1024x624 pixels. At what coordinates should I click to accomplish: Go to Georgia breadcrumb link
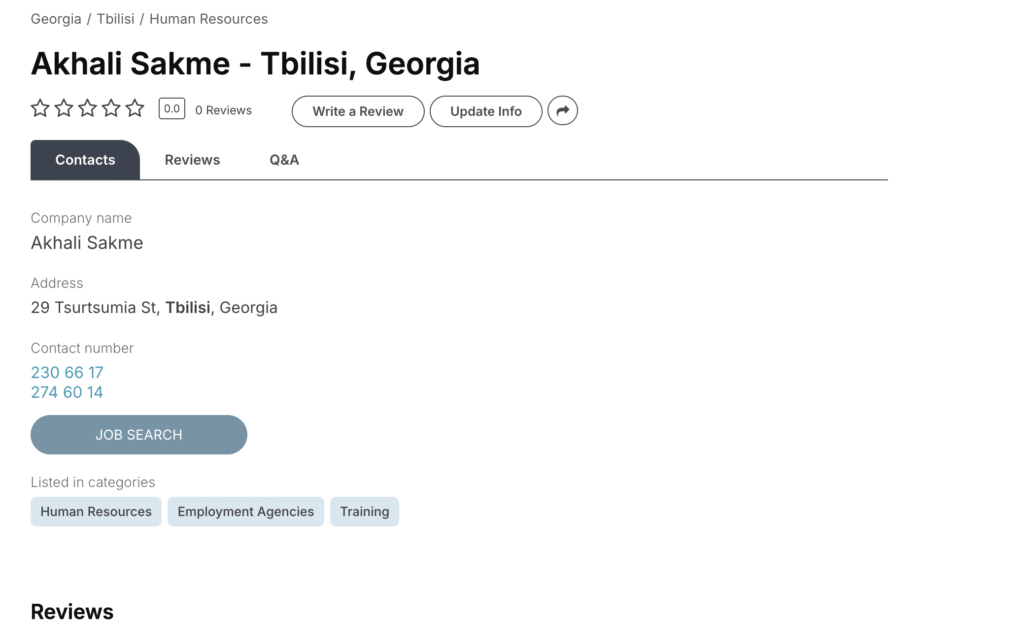click(56, 19)
